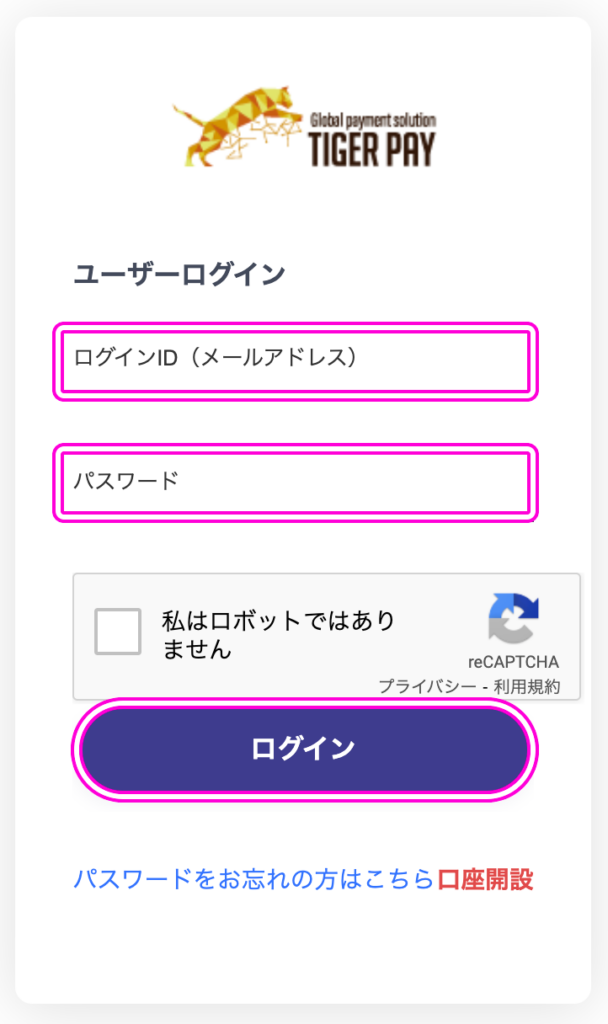Open the red 口座開設 link

[x=485, y=880]
